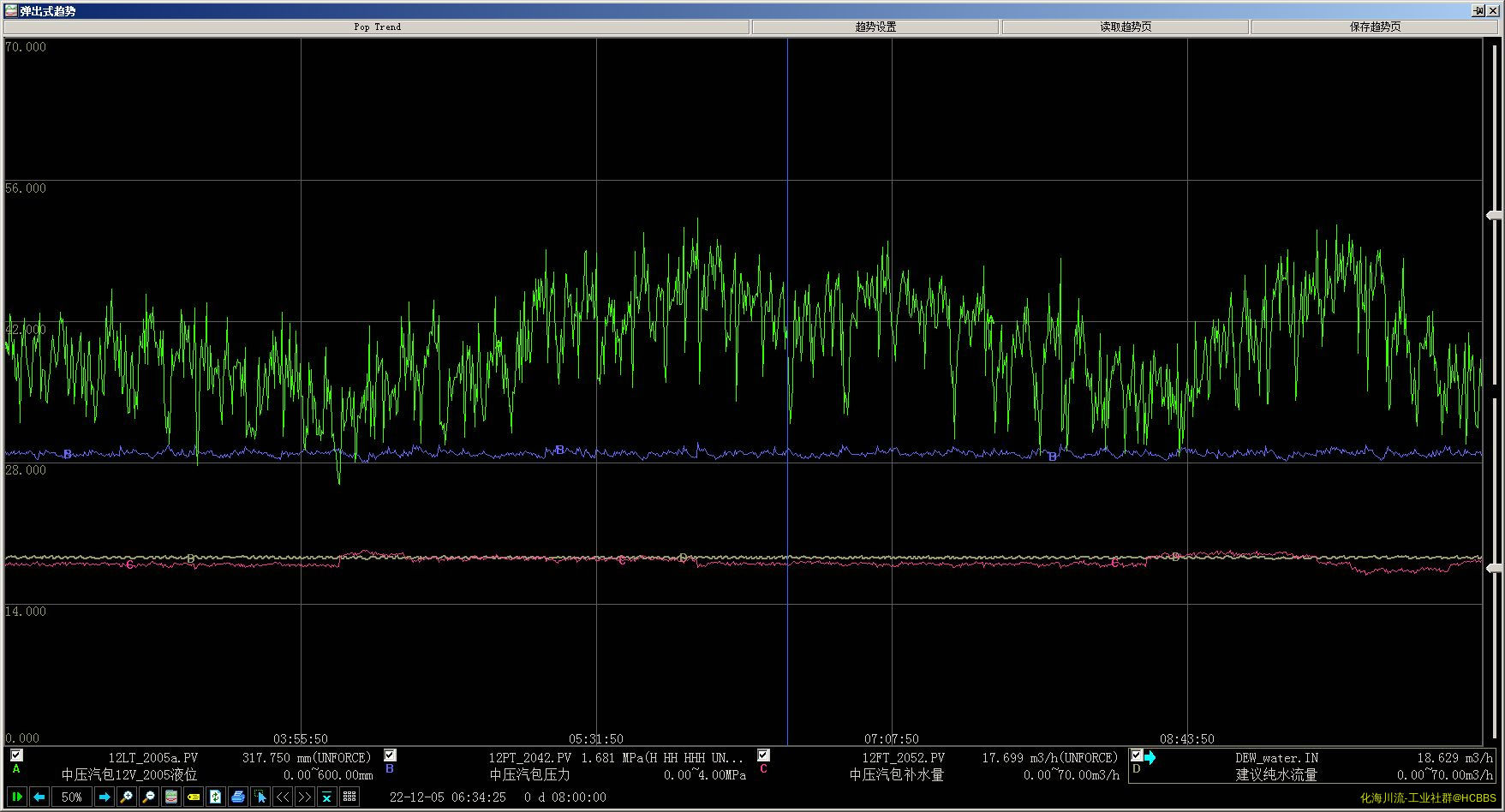
Task: Select tag name DEW_water.IN
Action: click(1276, 758)
